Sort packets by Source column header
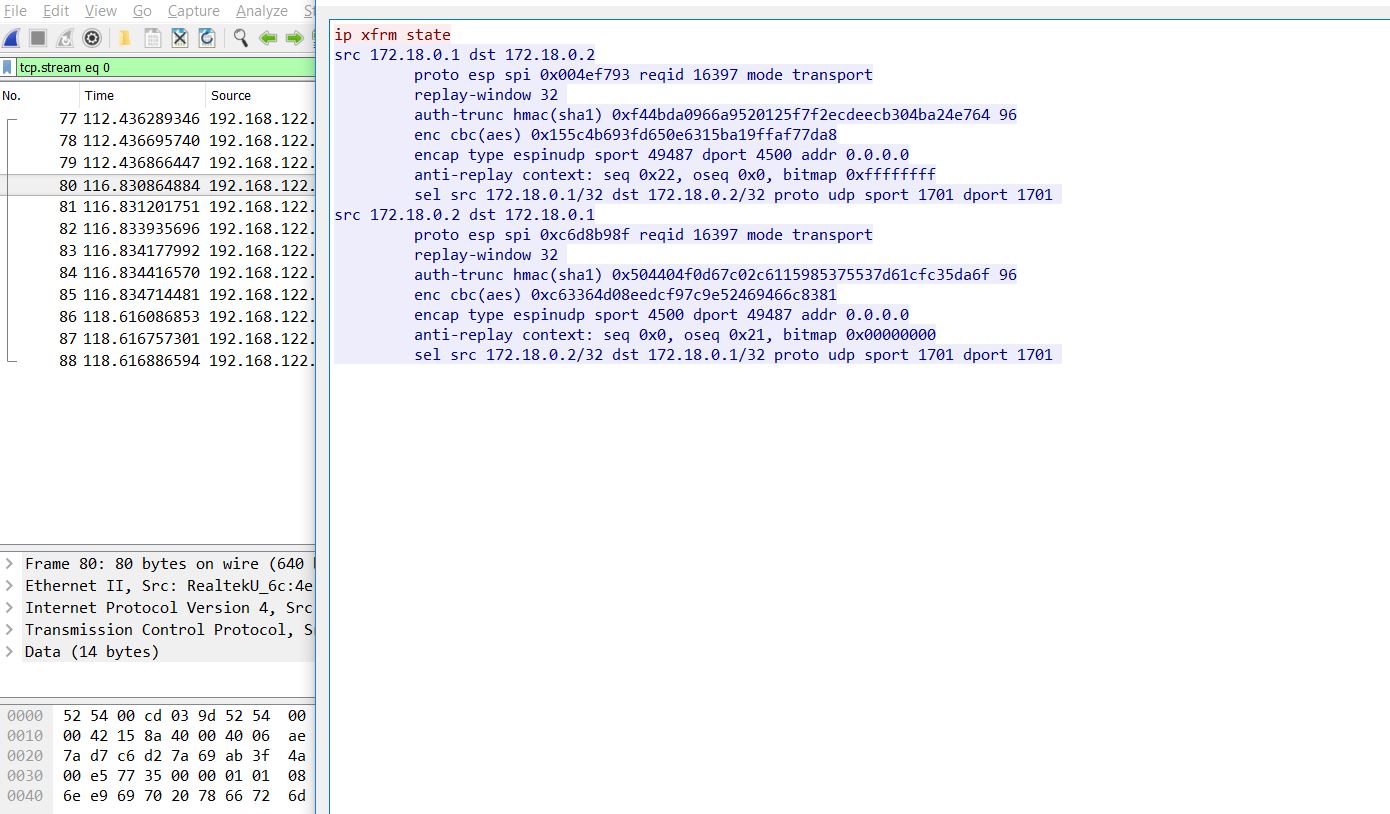 click(260, 96)
